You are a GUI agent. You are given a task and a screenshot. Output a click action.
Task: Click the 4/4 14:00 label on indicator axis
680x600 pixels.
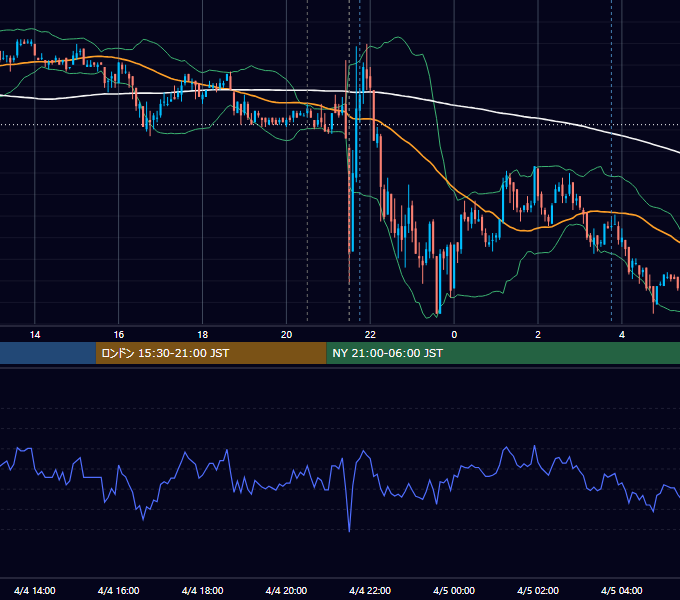(35, 590)
